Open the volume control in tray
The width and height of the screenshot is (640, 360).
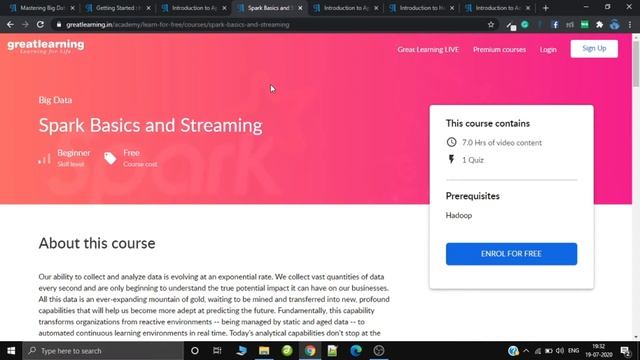[x=560, y=351]
